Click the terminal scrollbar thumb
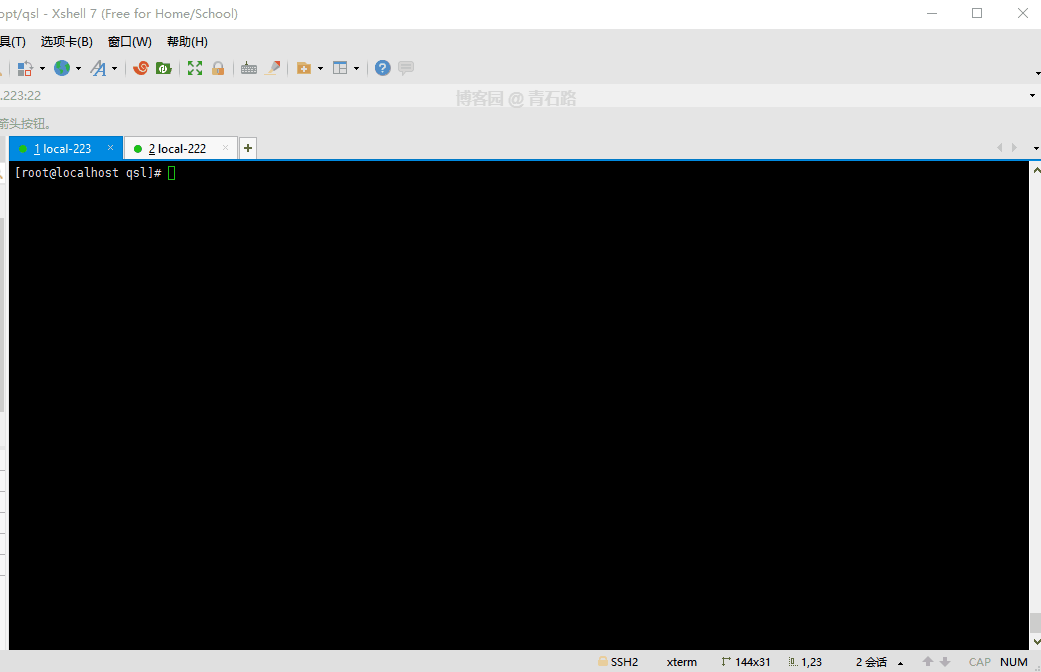Image resolution: width=1041 pixels, height=672 pixels. pos(1035,623)
